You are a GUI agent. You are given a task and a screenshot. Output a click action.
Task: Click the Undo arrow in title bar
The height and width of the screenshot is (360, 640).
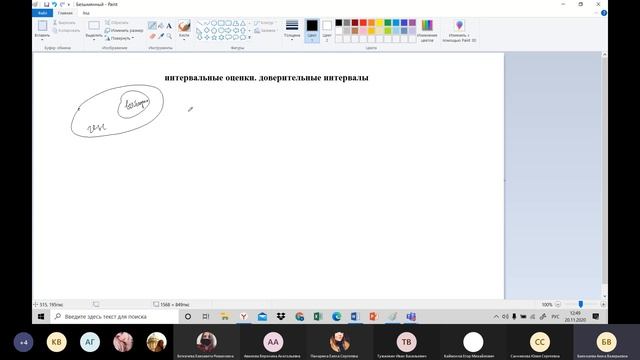point(54,4)
